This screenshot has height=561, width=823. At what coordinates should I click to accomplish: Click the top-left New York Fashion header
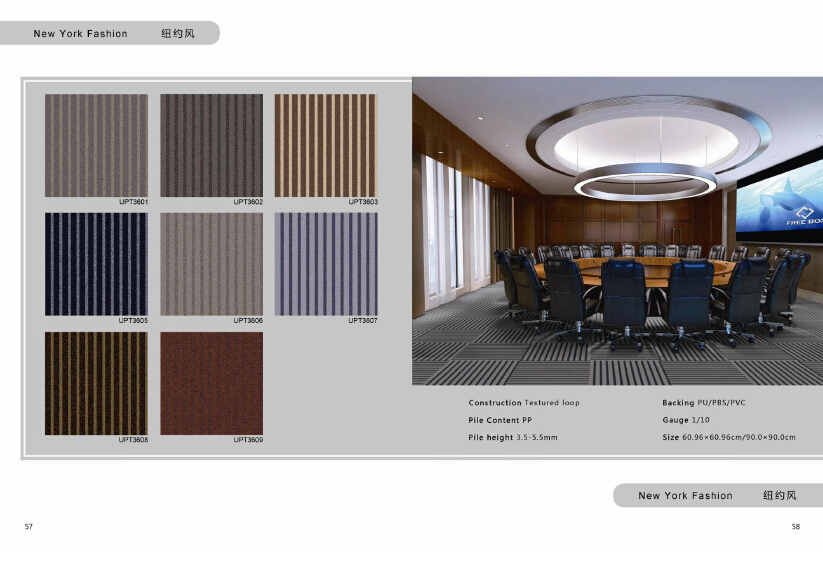click(x=80, y=34)
